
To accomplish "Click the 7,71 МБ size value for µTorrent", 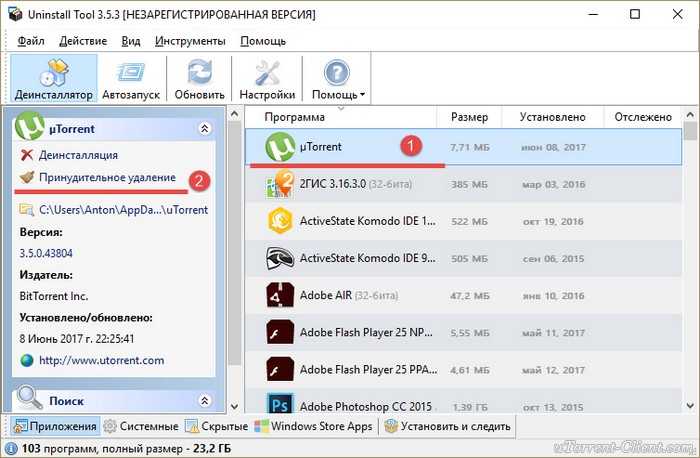I will point(470,147).
